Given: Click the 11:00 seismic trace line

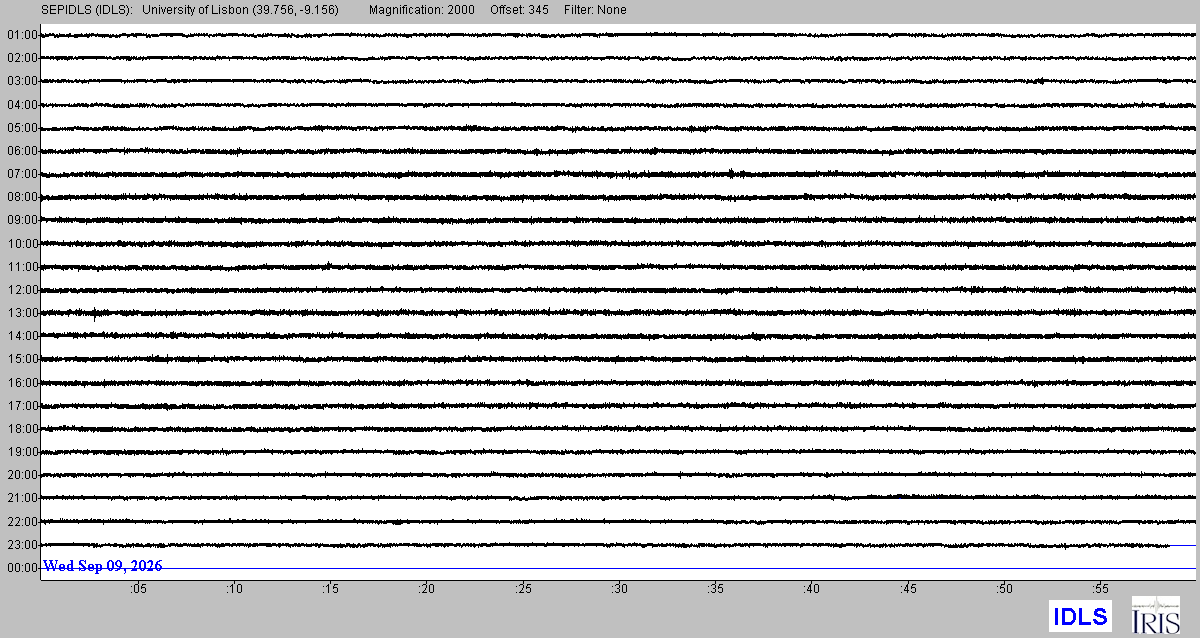Looking at the screenshot, I should click(619, 267).
